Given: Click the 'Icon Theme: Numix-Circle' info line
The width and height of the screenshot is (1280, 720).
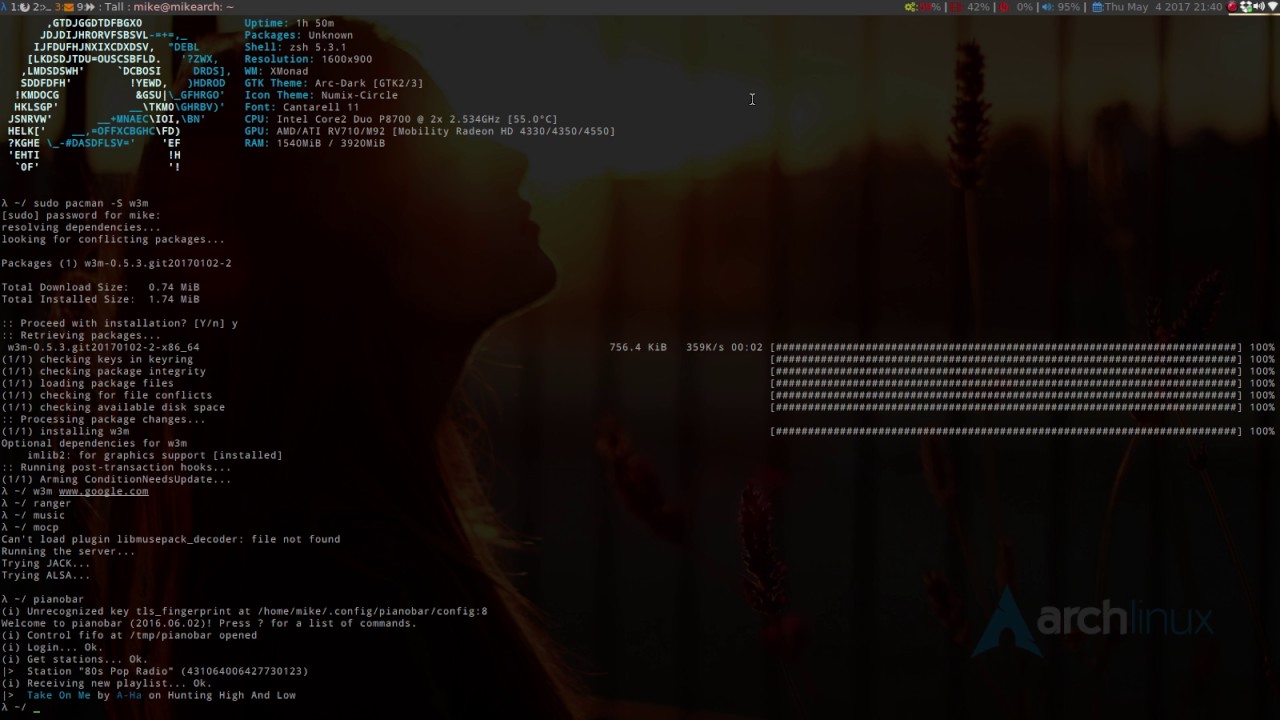Looking at the screenshot, I should [321, 95].
